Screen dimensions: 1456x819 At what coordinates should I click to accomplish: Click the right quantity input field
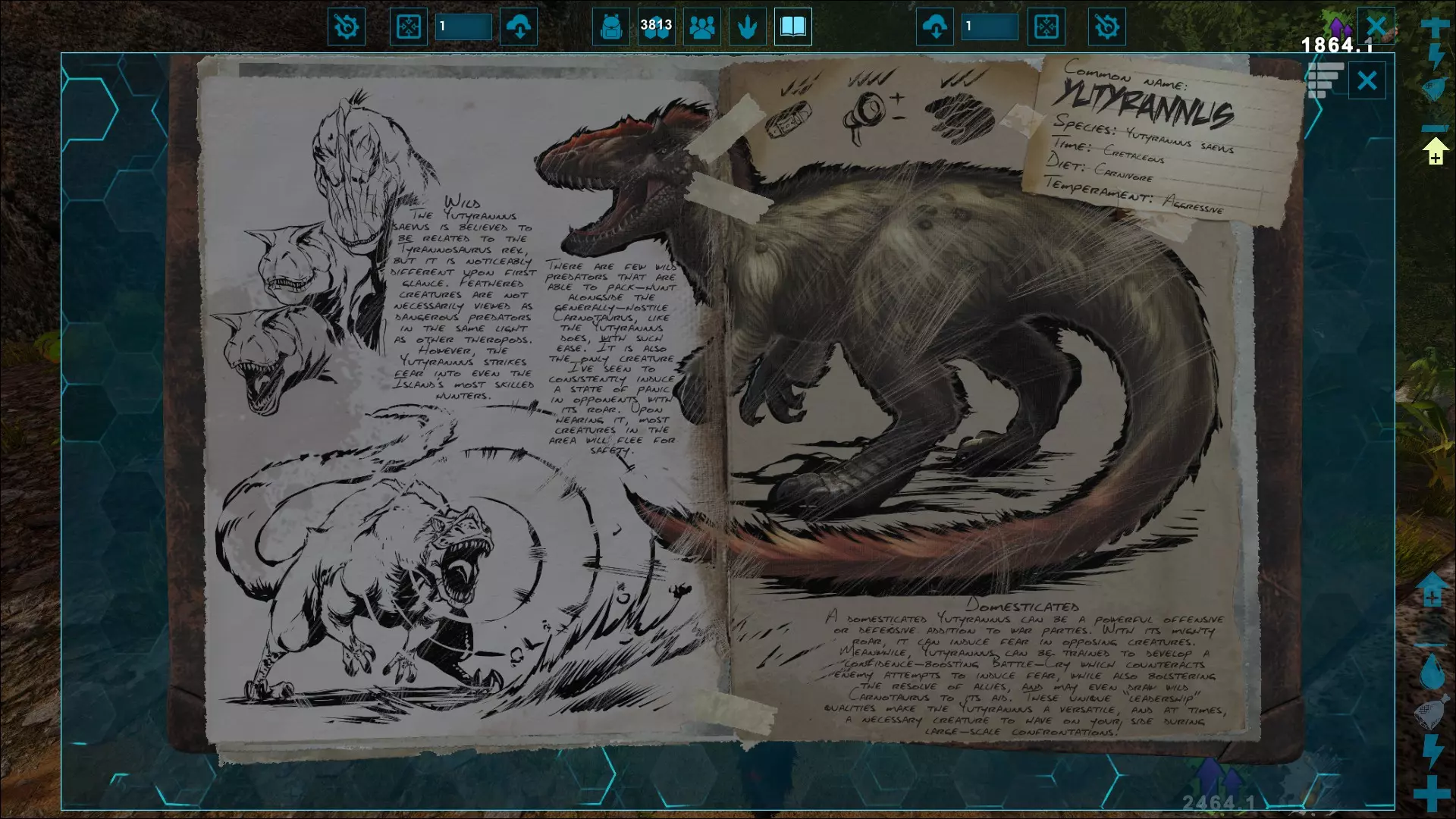(x=989, y=27)
